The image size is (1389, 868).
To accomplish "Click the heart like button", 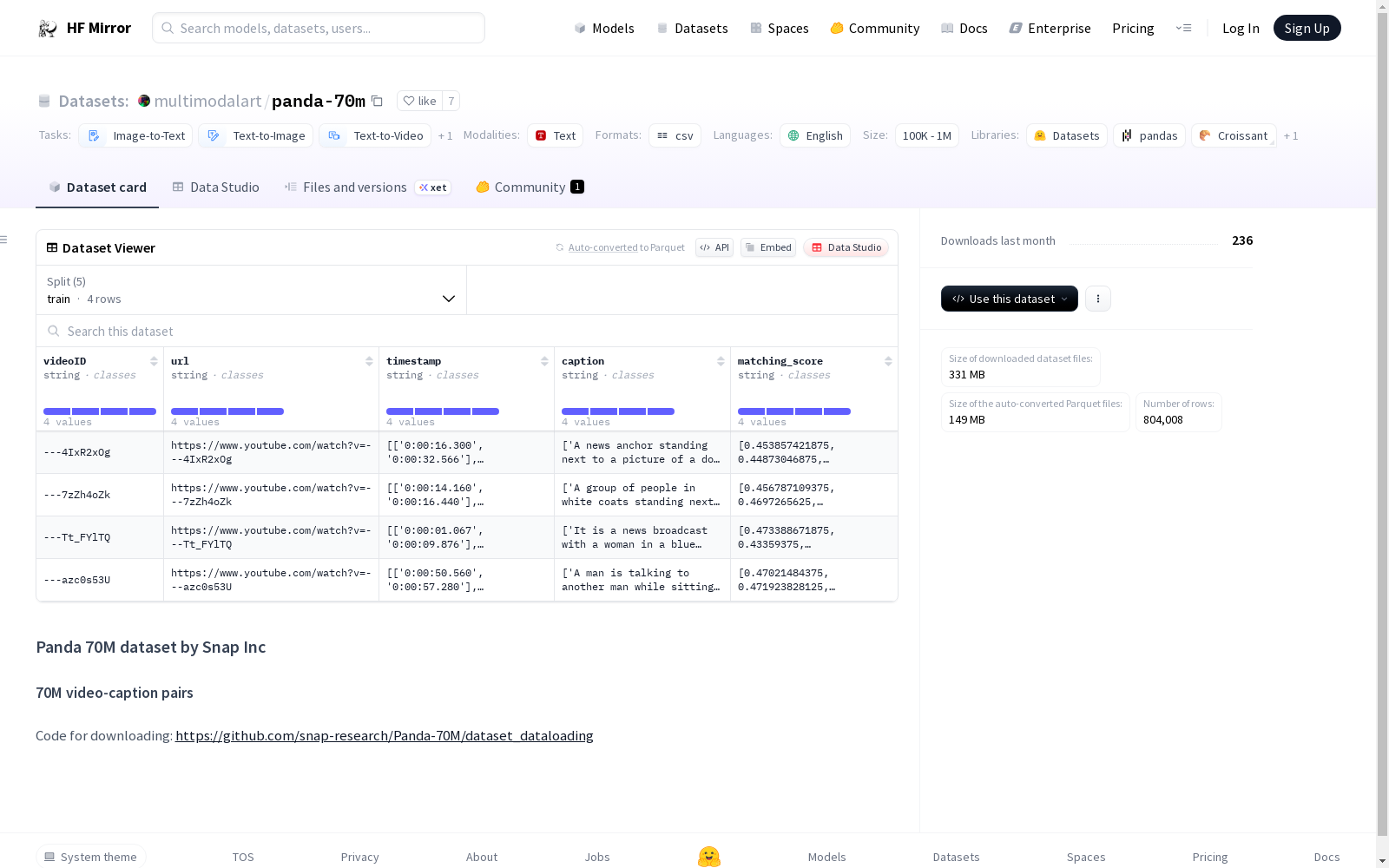I will (419, 101).
